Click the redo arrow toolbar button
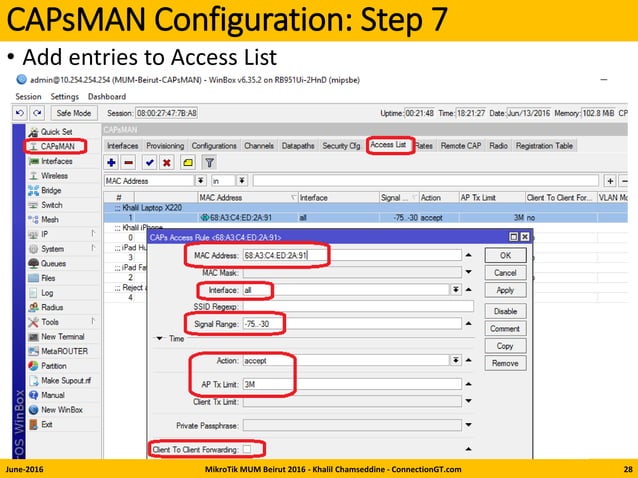638x478 pixels. pos(37,113)
